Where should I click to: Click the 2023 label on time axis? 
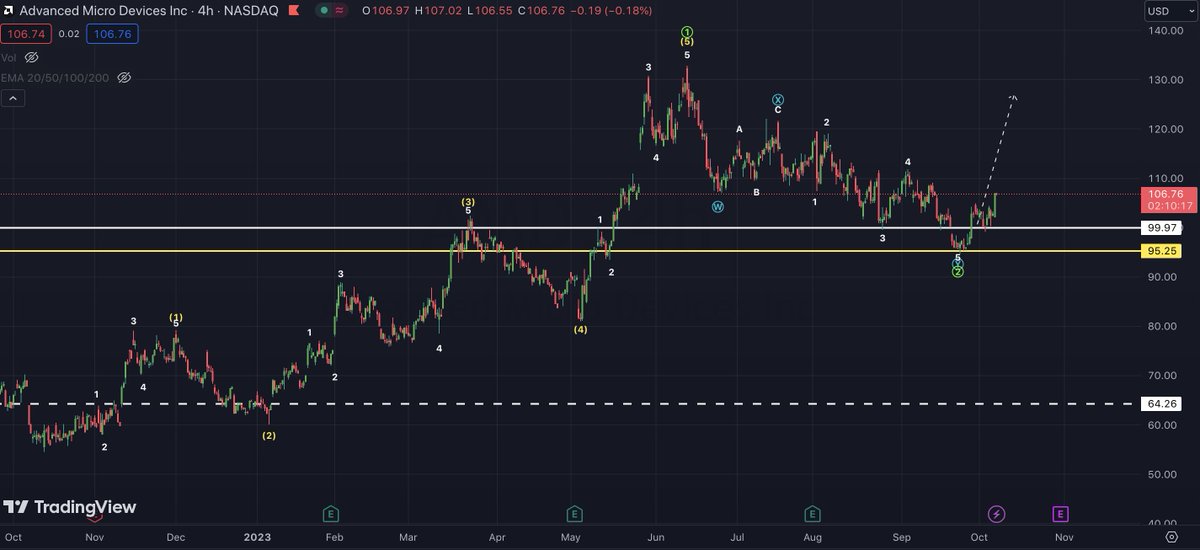tap(258, 536)
